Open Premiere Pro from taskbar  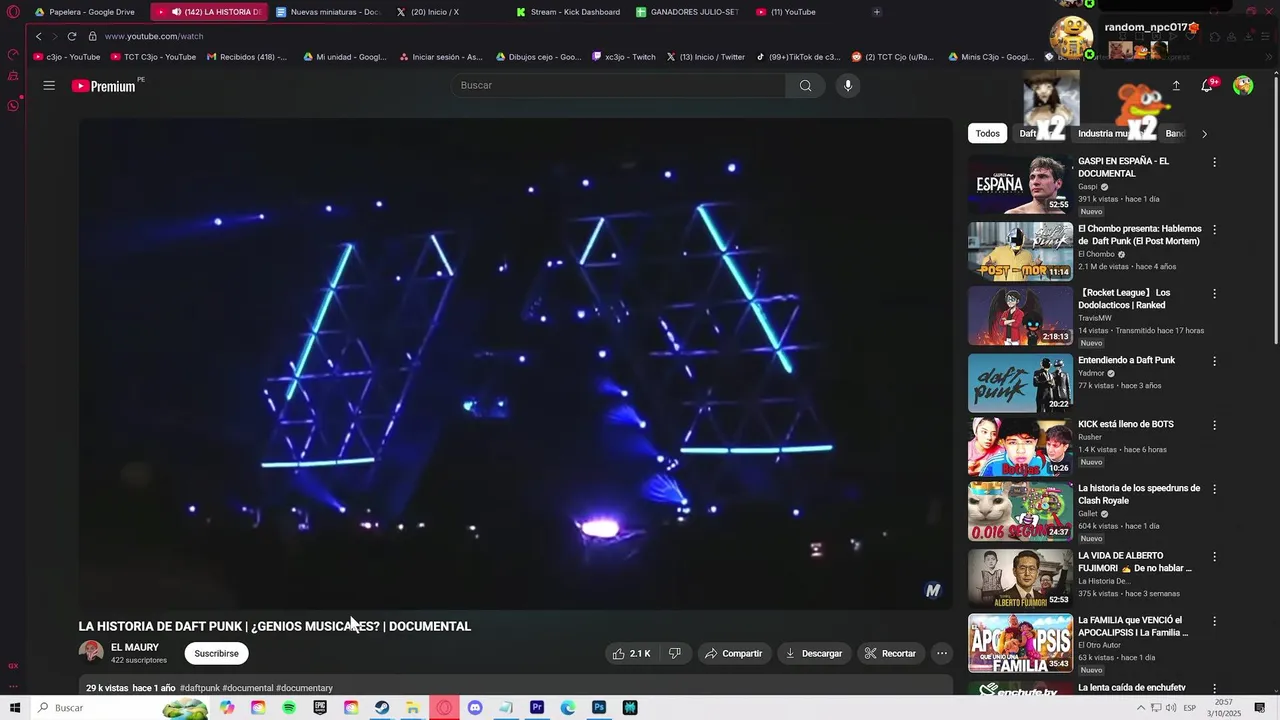tap(537, 708)
